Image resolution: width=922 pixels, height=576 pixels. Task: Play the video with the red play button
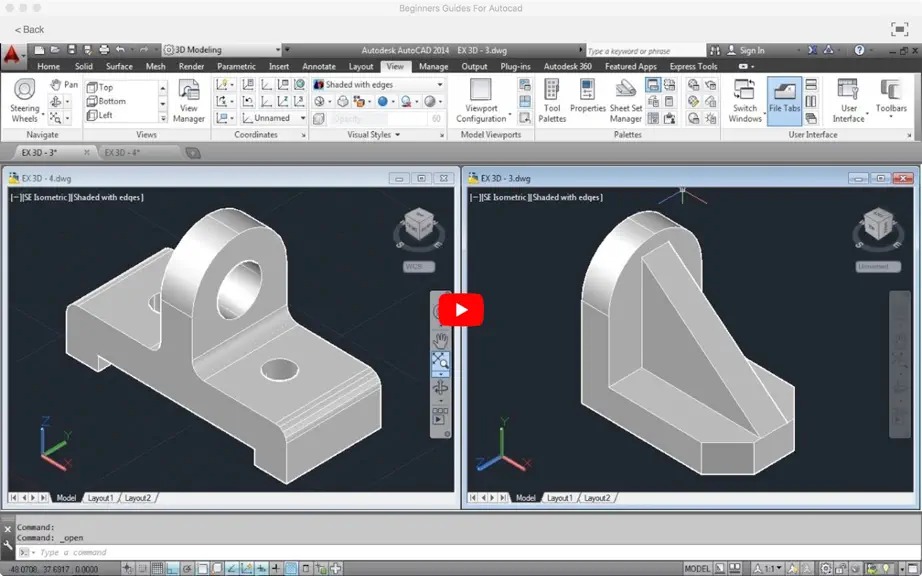461,310
